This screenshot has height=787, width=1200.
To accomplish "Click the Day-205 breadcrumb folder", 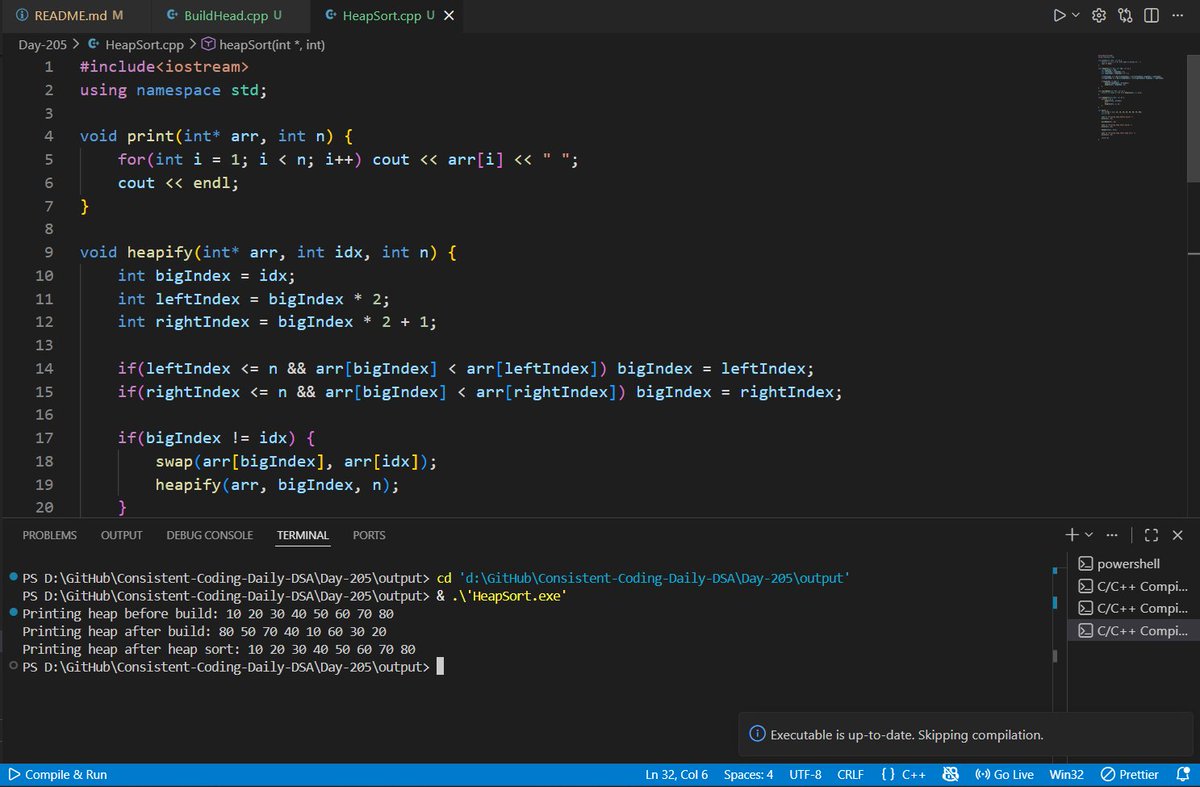I will [42, 44].
